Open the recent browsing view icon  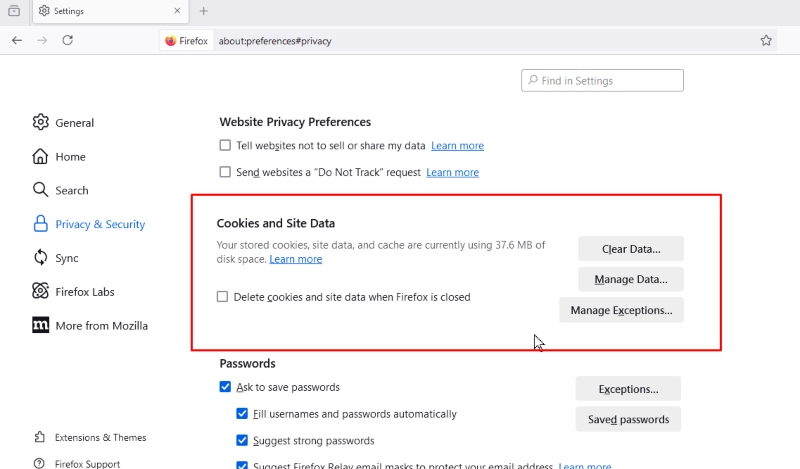(x=14, y=11)
